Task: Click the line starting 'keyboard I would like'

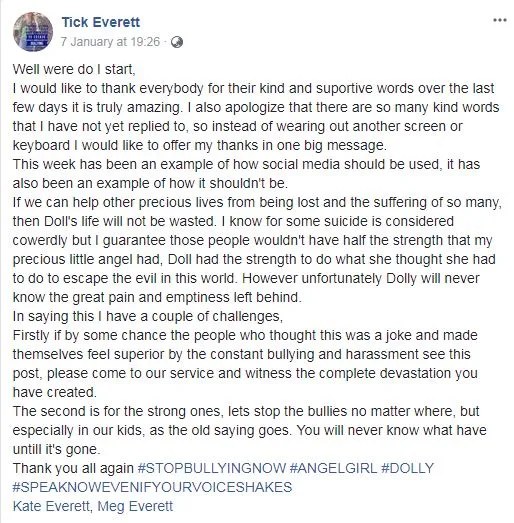Action: (200, 145)
